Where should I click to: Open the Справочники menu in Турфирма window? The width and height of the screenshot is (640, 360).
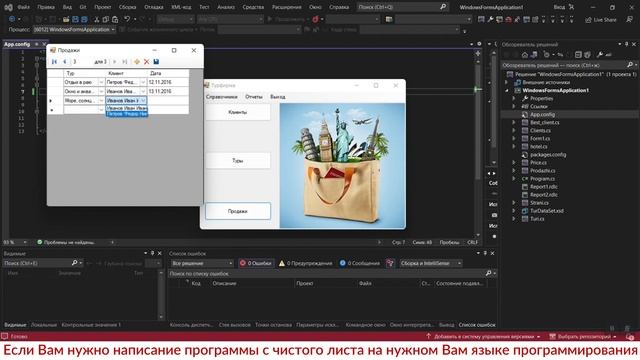(222, 97)
